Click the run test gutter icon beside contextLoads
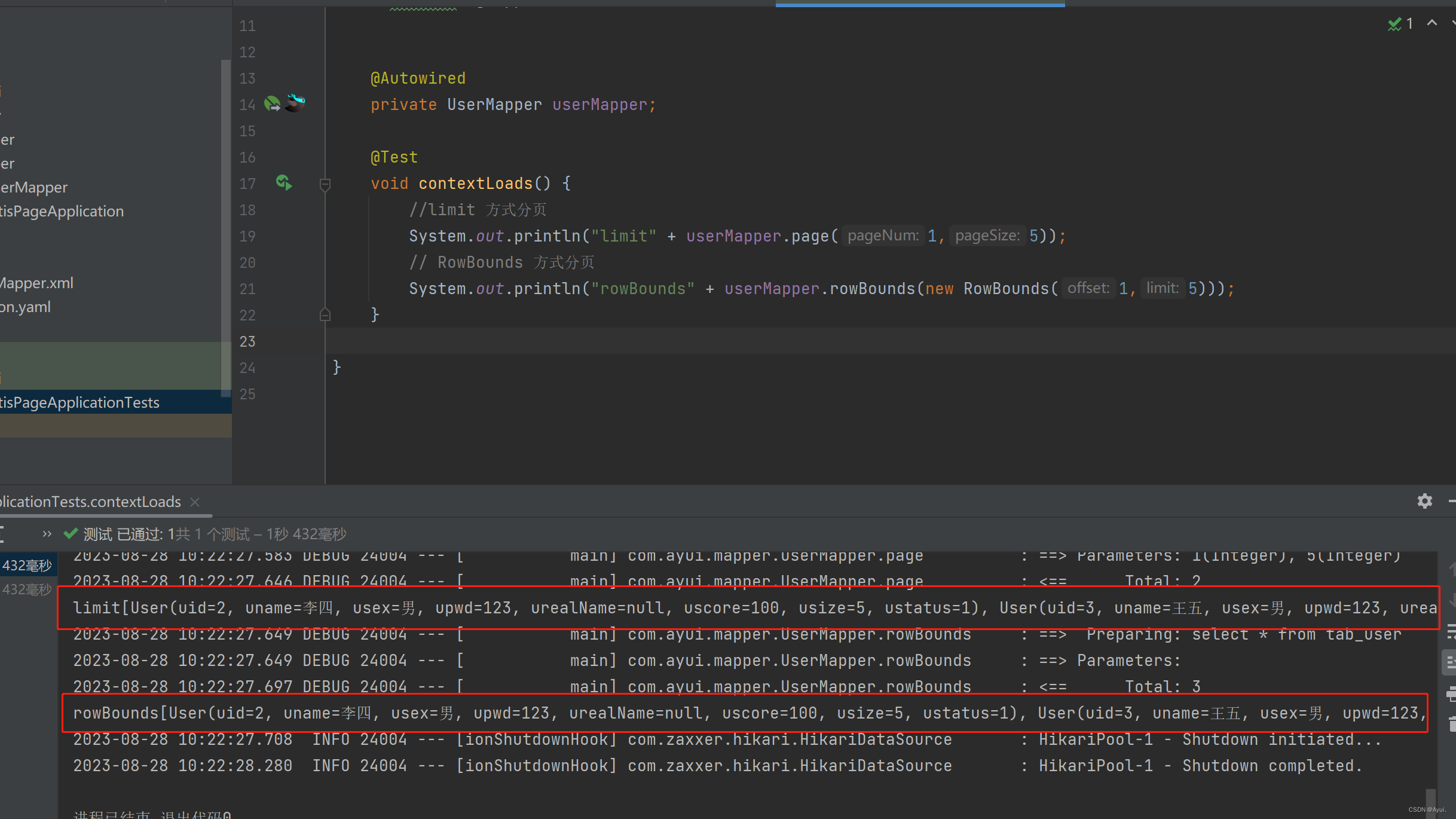 [284, 183]
